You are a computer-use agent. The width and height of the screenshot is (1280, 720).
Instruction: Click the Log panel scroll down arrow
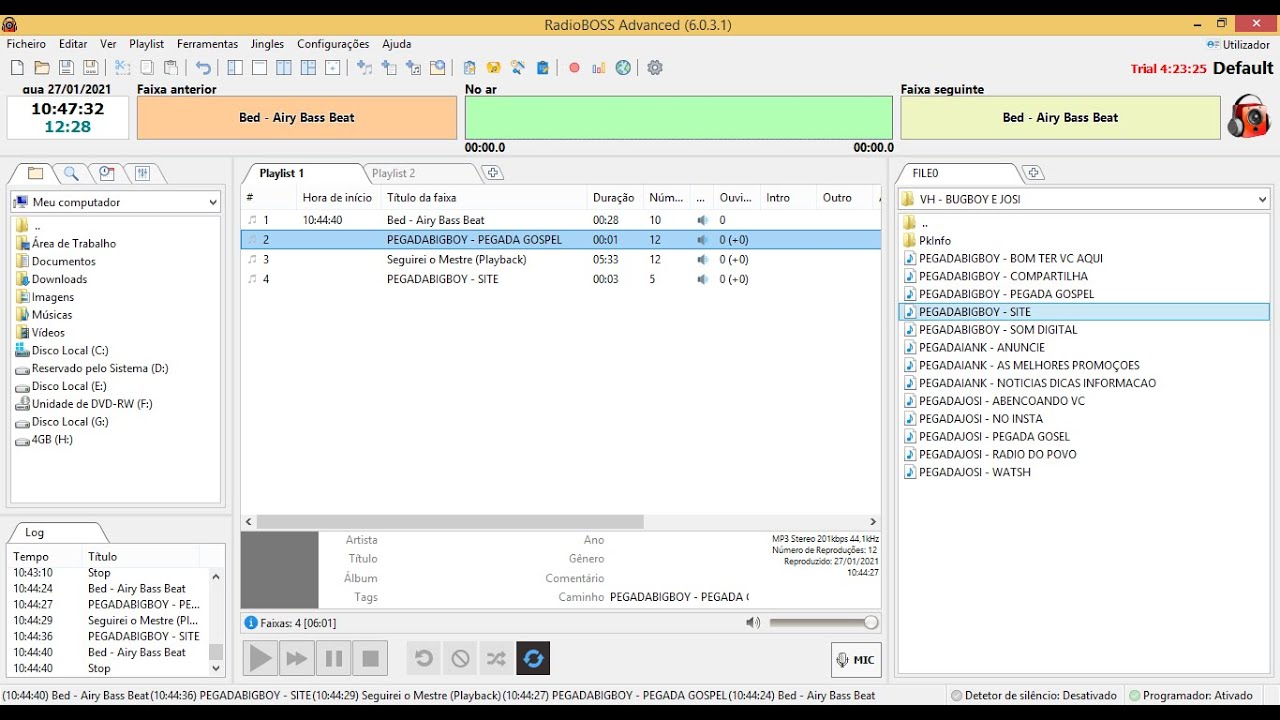(x=216, y=668)
